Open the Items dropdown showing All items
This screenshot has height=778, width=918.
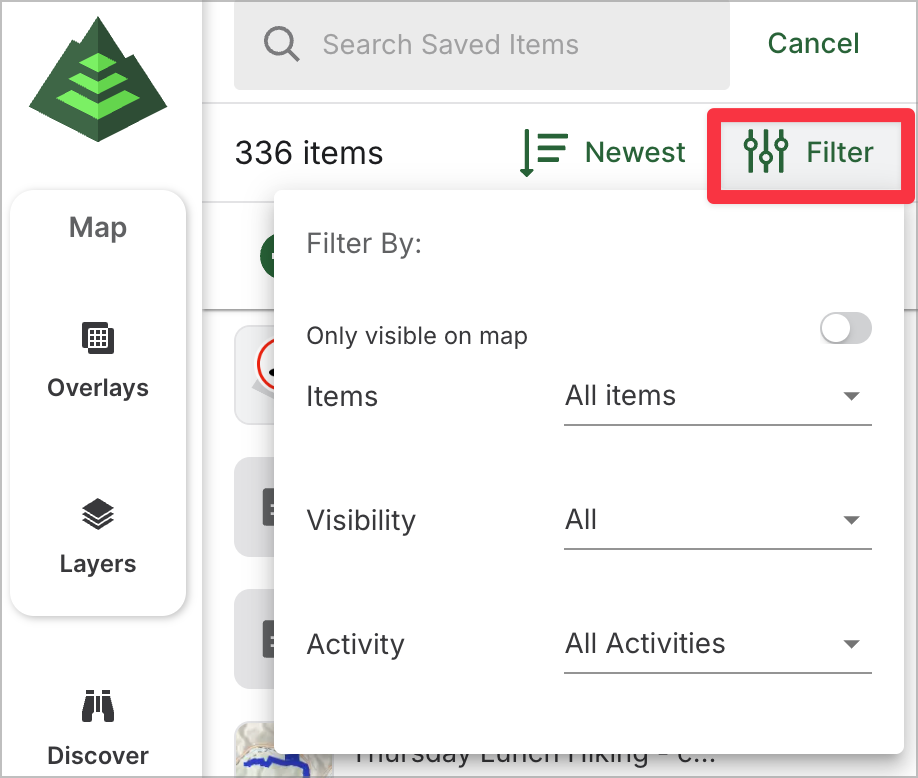(x=717, y=397)
